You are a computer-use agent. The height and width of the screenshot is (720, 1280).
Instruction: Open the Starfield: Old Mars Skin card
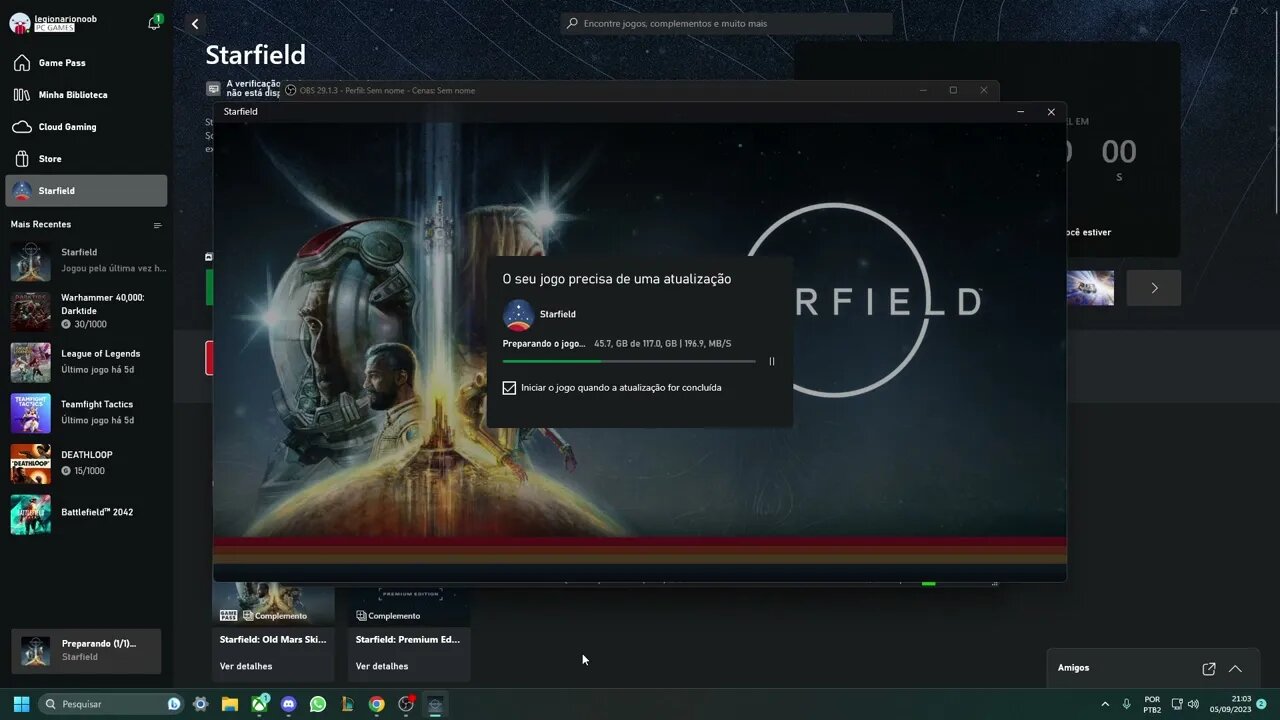[x=273, y=632]
